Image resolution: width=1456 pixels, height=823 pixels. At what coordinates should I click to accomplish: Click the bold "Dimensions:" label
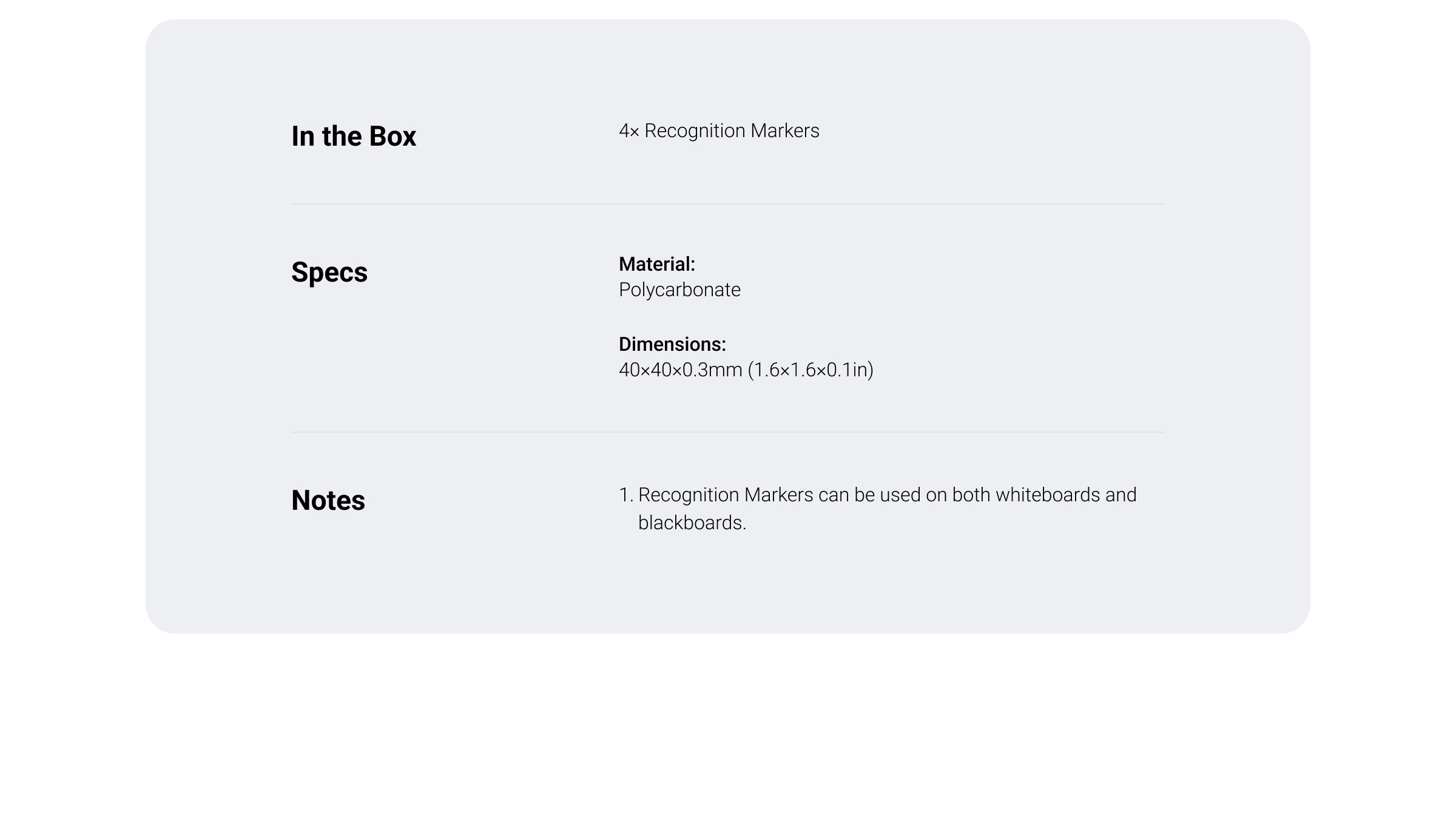pyautogui.click(x=672, y=344)
